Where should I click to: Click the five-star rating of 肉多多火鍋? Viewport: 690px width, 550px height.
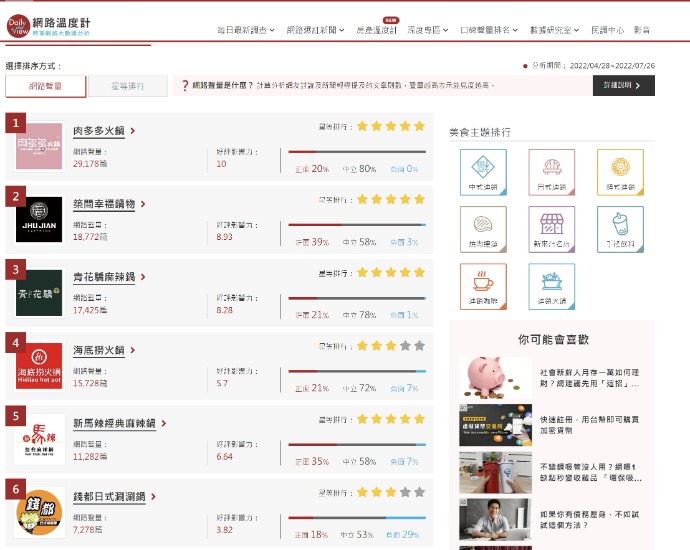pos(391,126)
